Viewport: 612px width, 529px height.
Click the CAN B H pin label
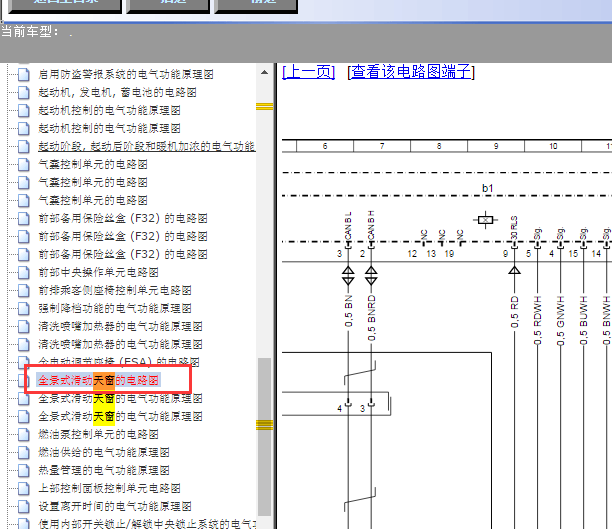[x=371, y=225]
